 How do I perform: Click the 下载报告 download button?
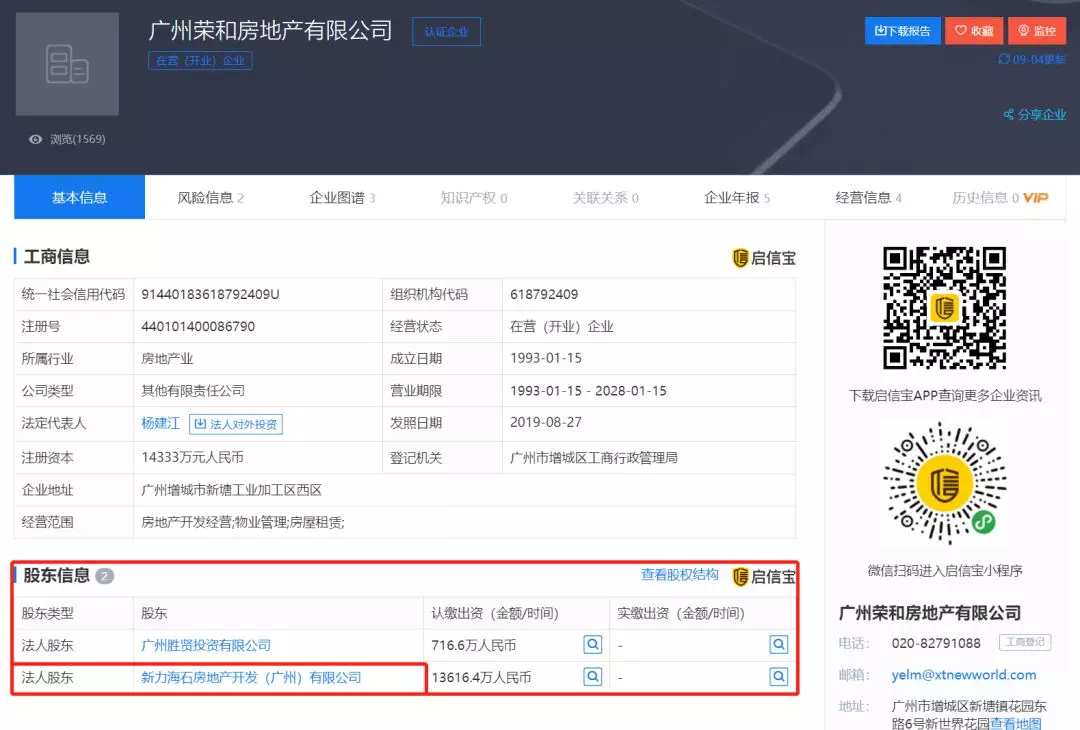tap(902, 31)
